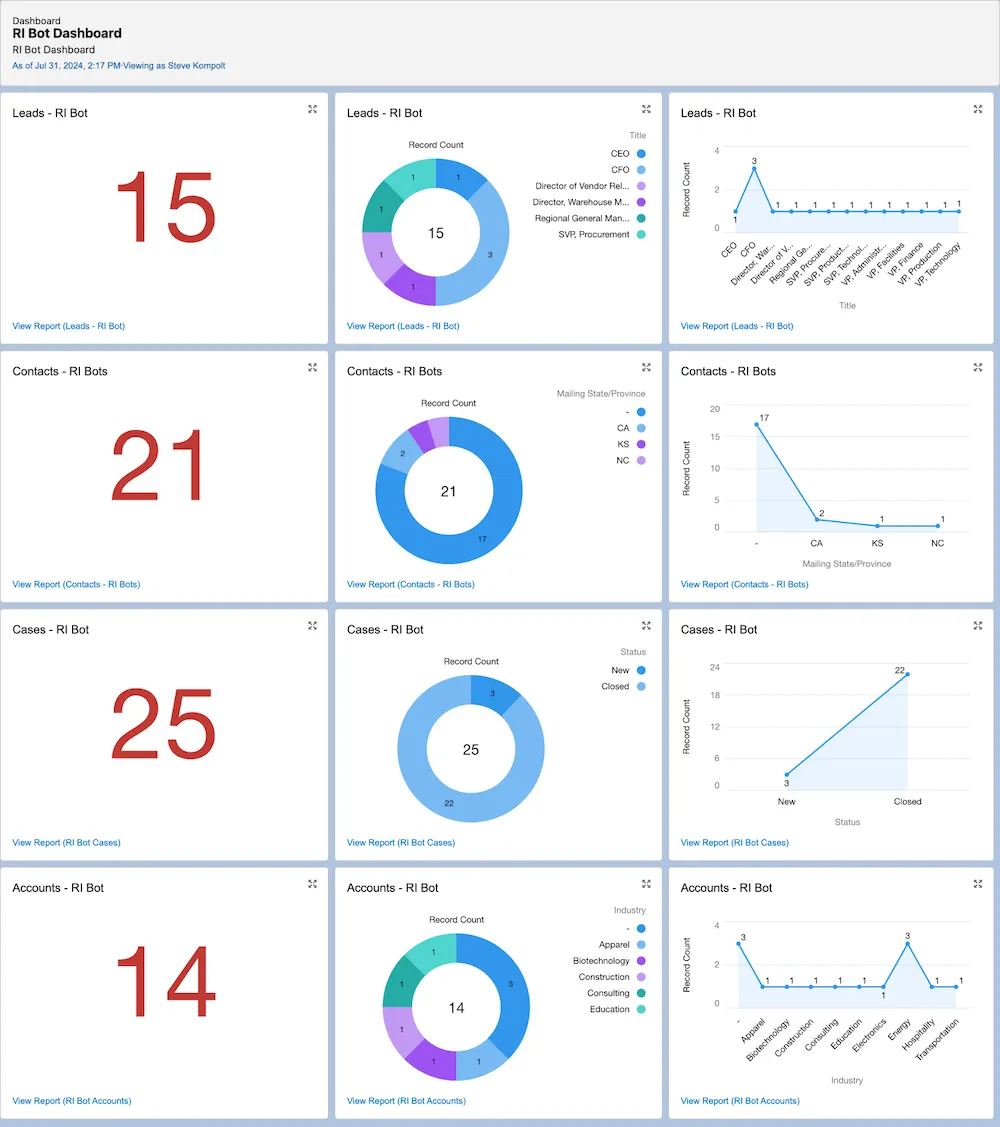Open View Report link under Contacts line chart

tap(745, 584)
